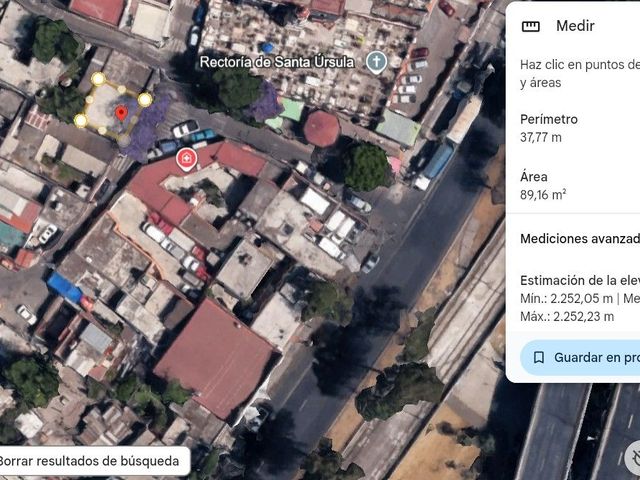Viewport: 640px width, 480px height.
Task: Click the Área label
Action: [533, 177]
